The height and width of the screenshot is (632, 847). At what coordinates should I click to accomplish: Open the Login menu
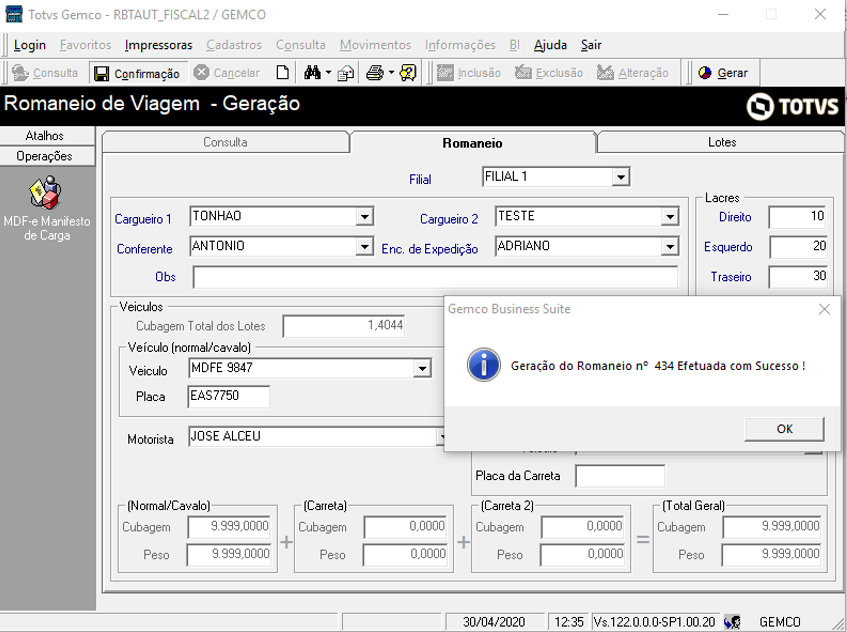(30, 45)
